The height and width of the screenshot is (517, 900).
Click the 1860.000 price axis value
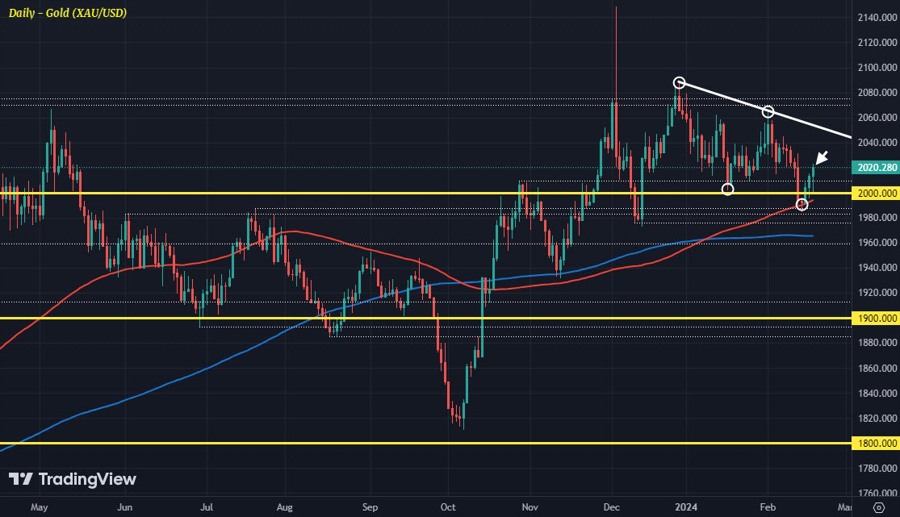pos(877,368)
